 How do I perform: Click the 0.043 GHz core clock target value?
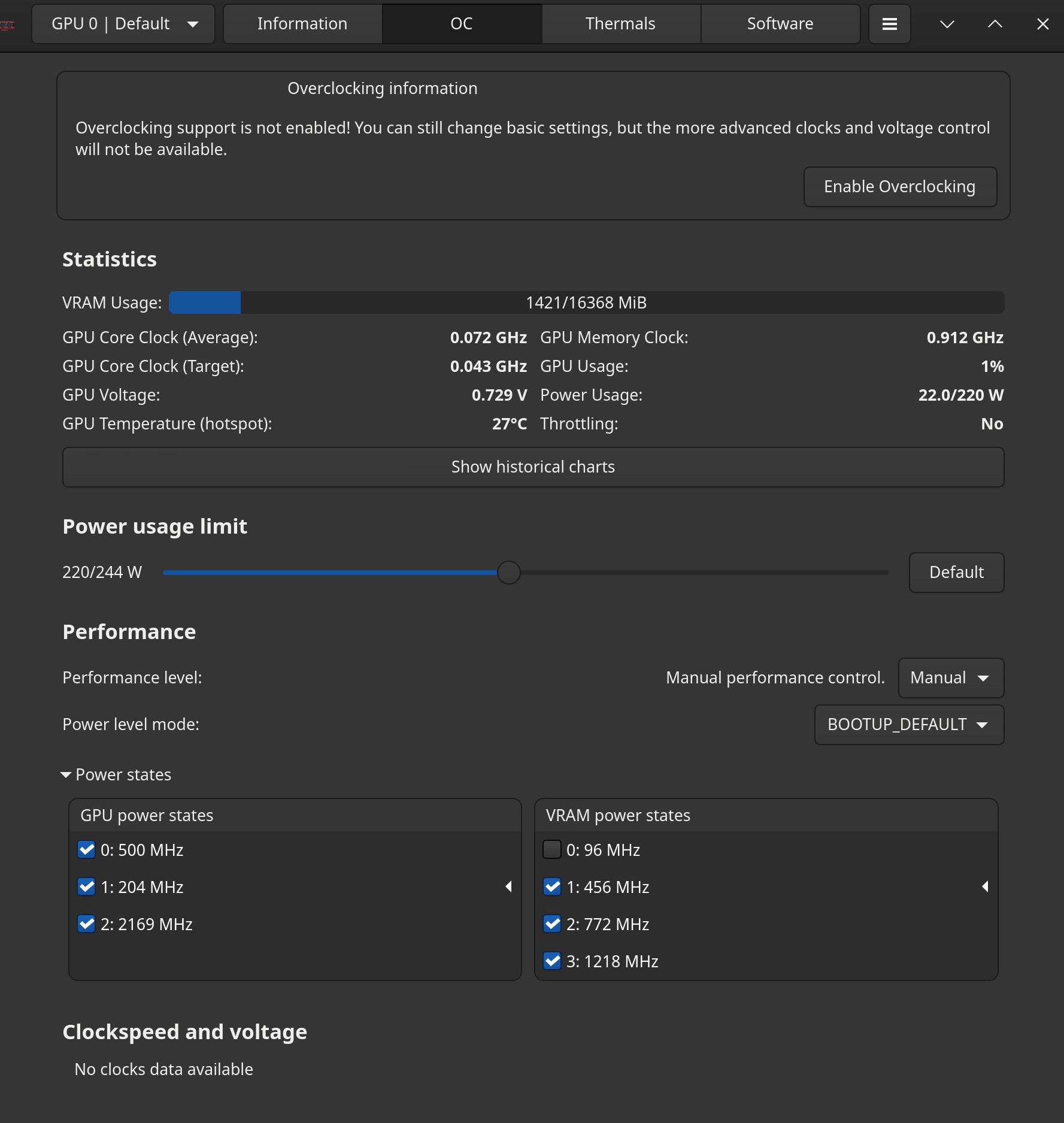pyautogui.click(x=488, y=367)
